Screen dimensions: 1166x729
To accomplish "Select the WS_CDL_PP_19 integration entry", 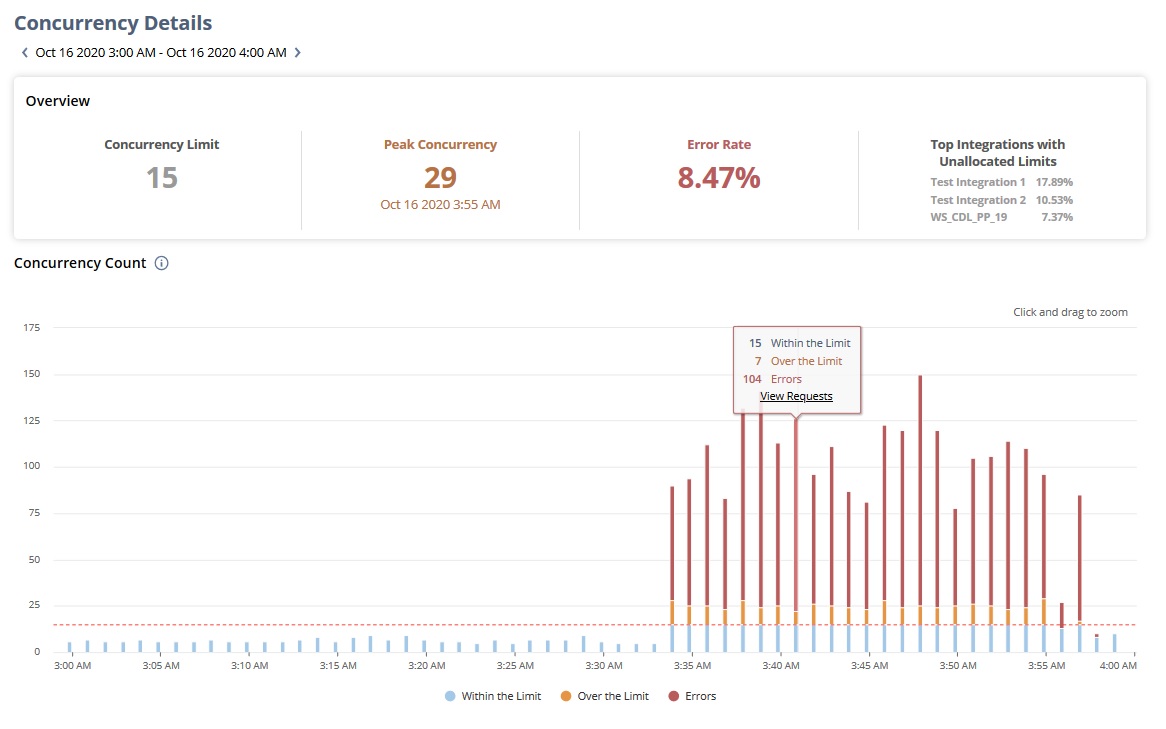I will pos(968,217).
